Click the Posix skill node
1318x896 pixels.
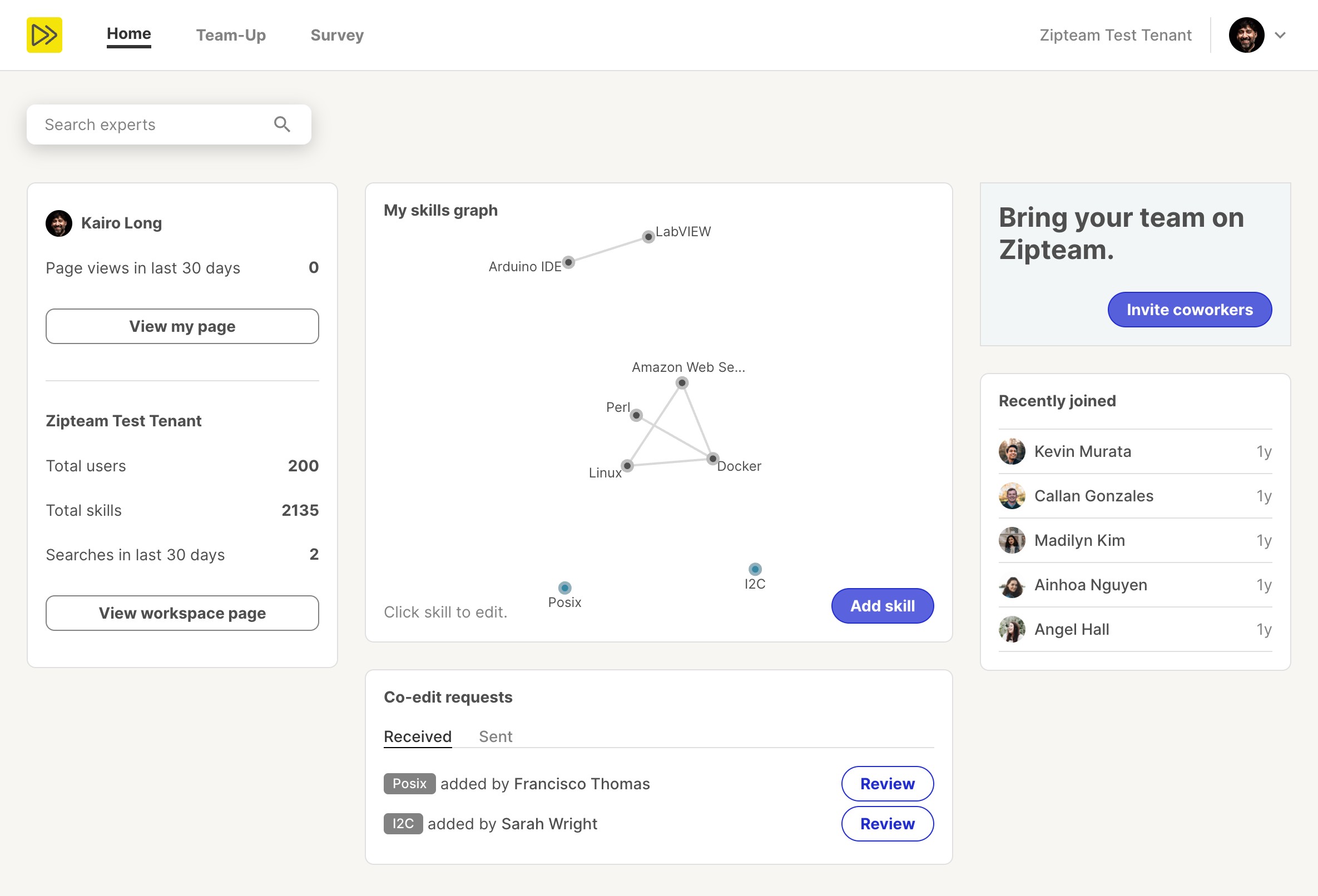point(564,588)
